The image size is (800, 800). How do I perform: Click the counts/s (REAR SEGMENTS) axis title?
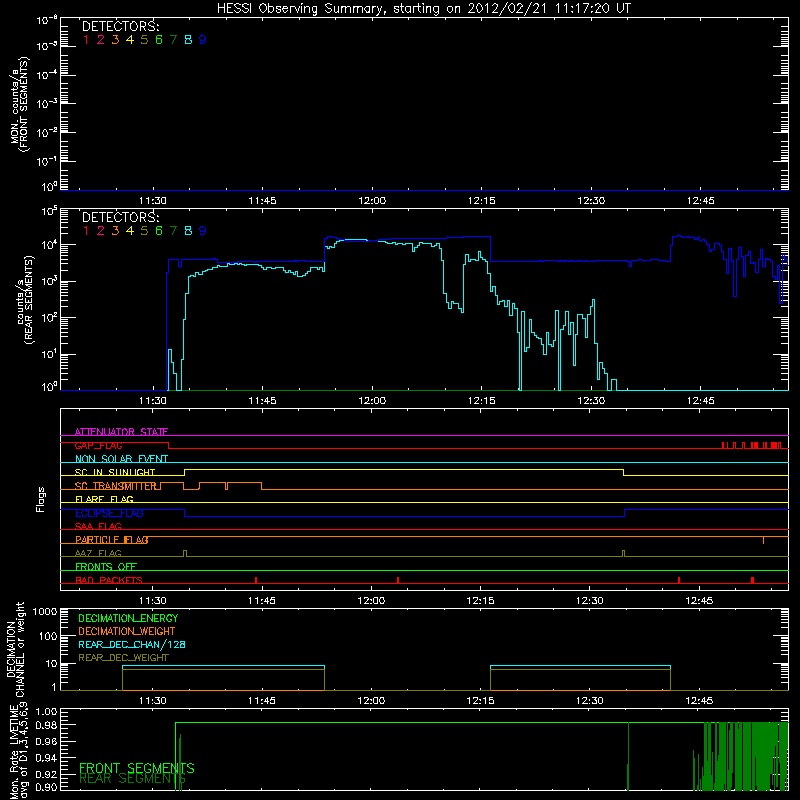[25, 299]
